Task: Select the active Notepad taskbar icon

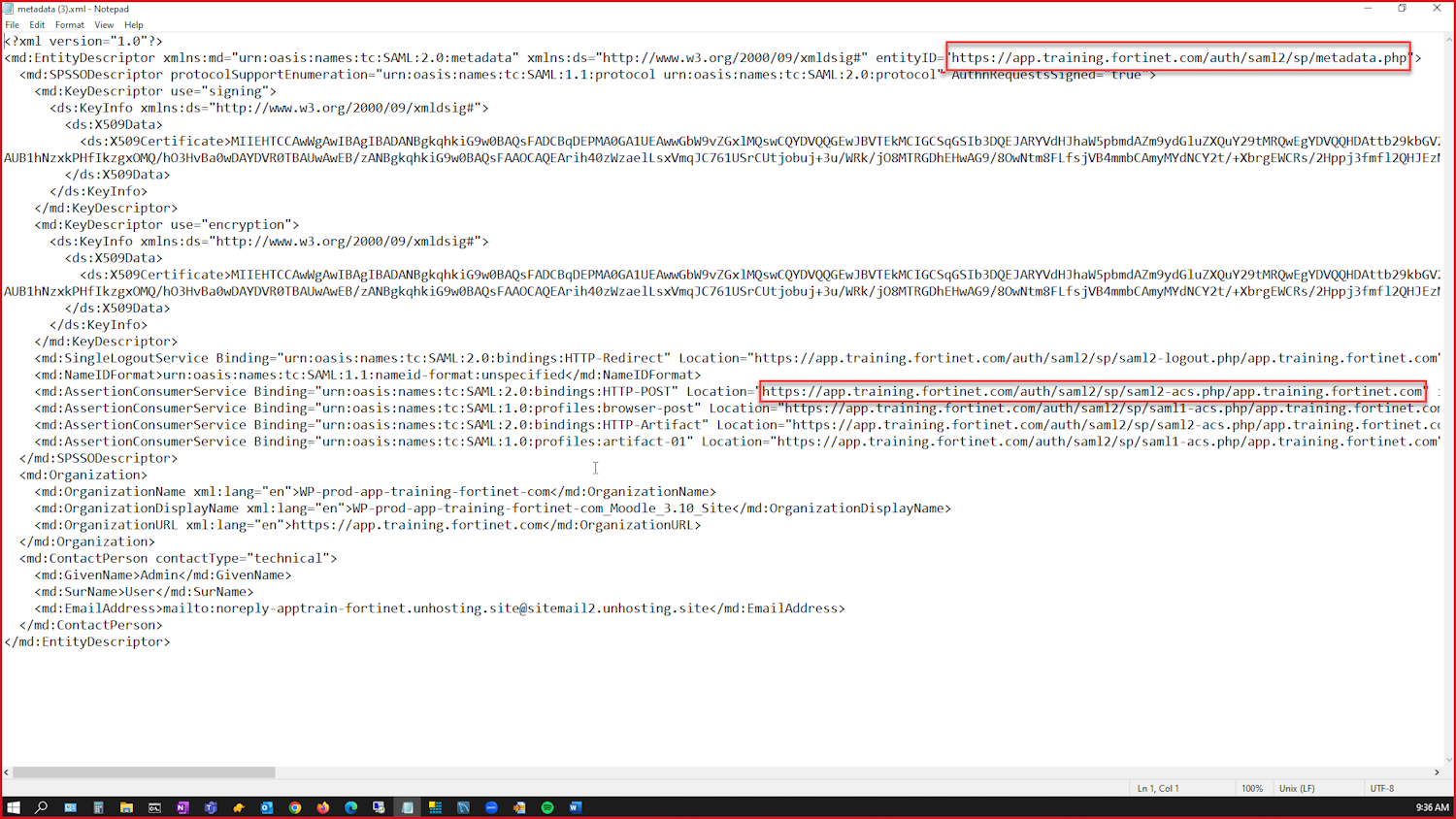Action: (x=408, y=806)
